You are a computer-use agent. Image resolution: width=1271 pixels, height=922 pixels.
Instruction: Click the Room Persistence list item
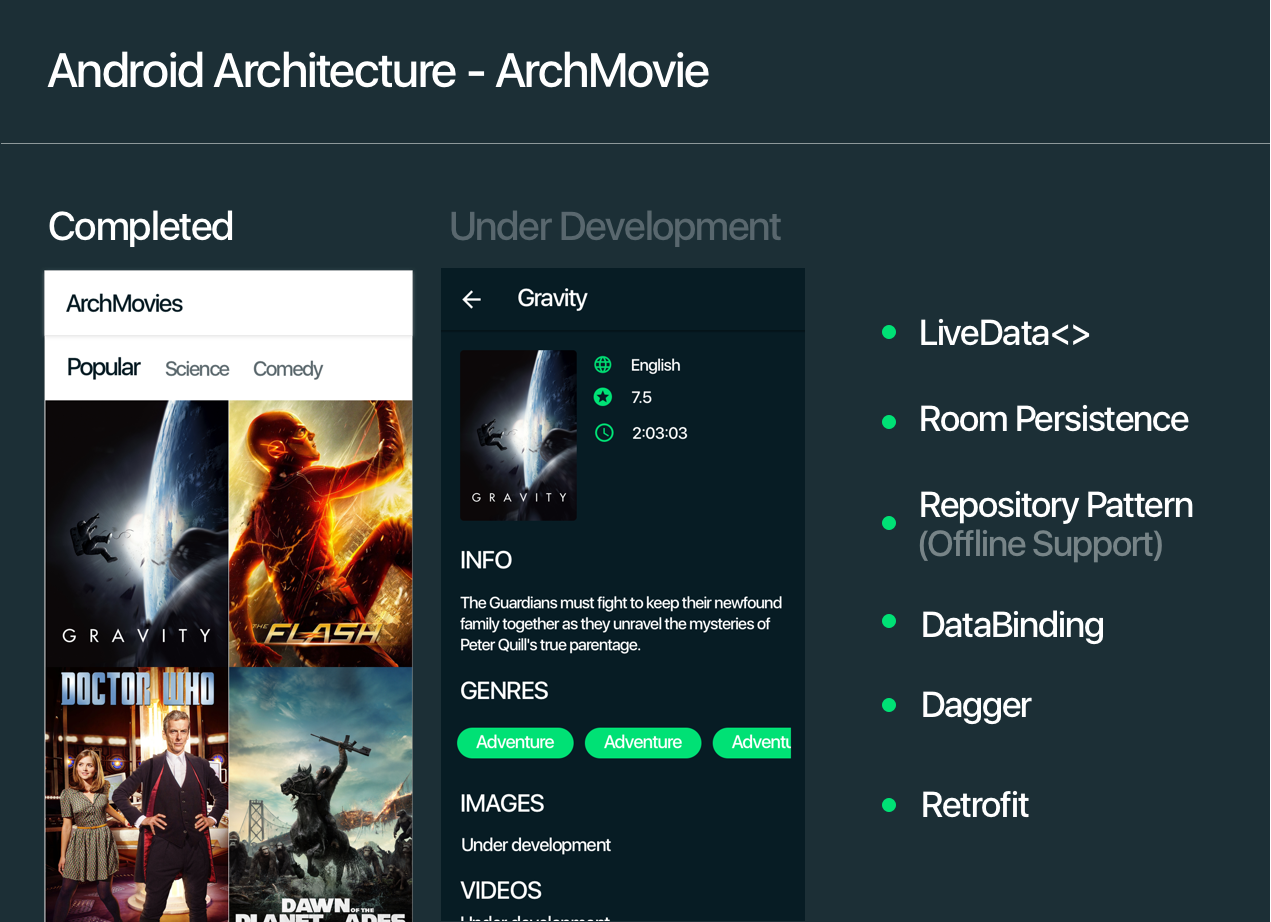tap(1054, 419)
